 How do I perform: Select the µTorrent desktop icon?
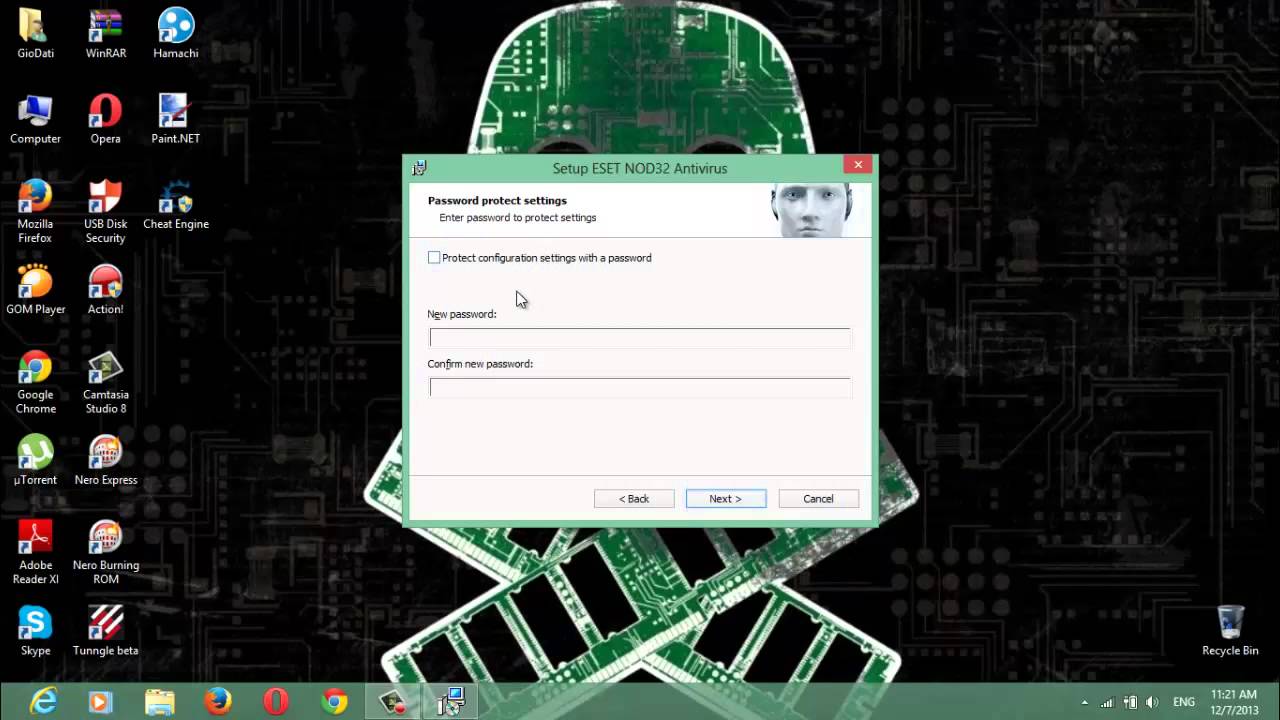35,460
